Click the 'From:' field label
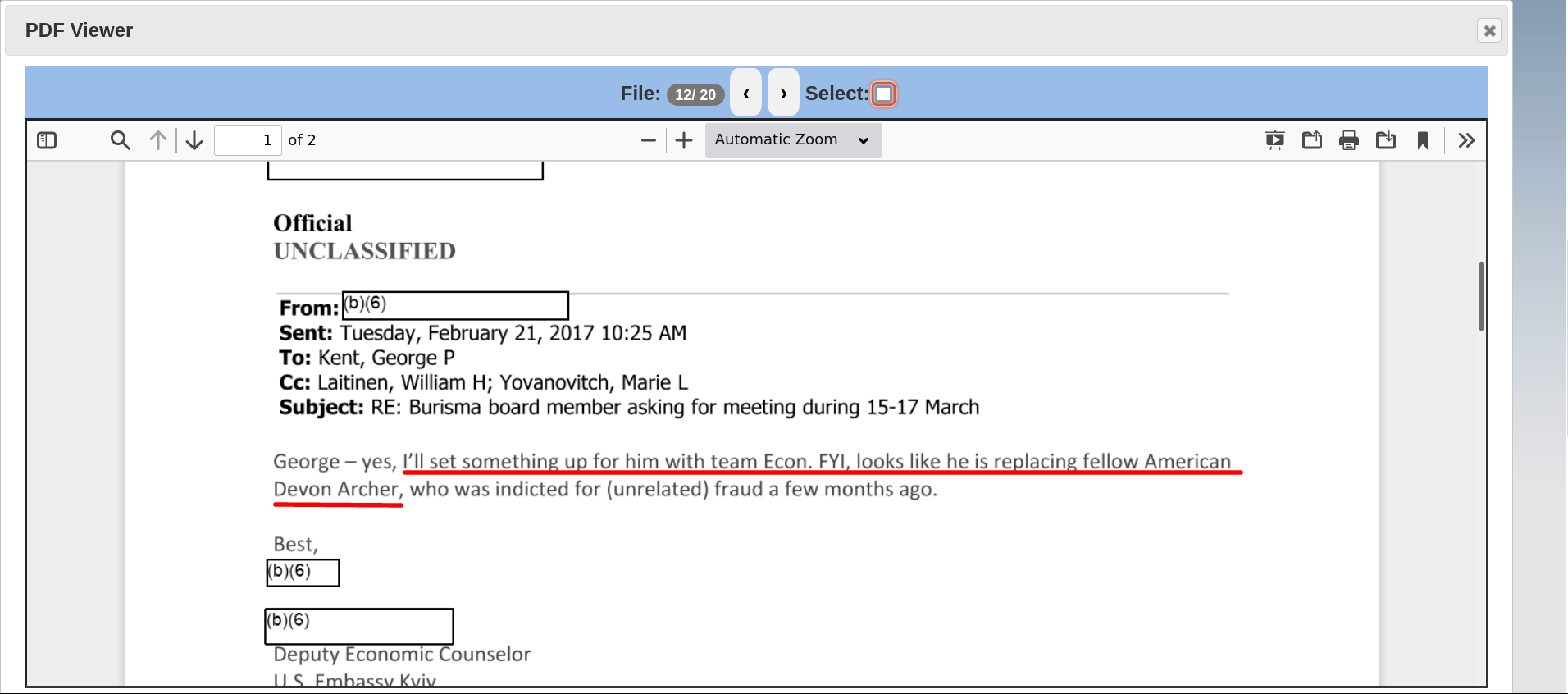Viewport: 1568px width, 694px height. coord(309,308)
